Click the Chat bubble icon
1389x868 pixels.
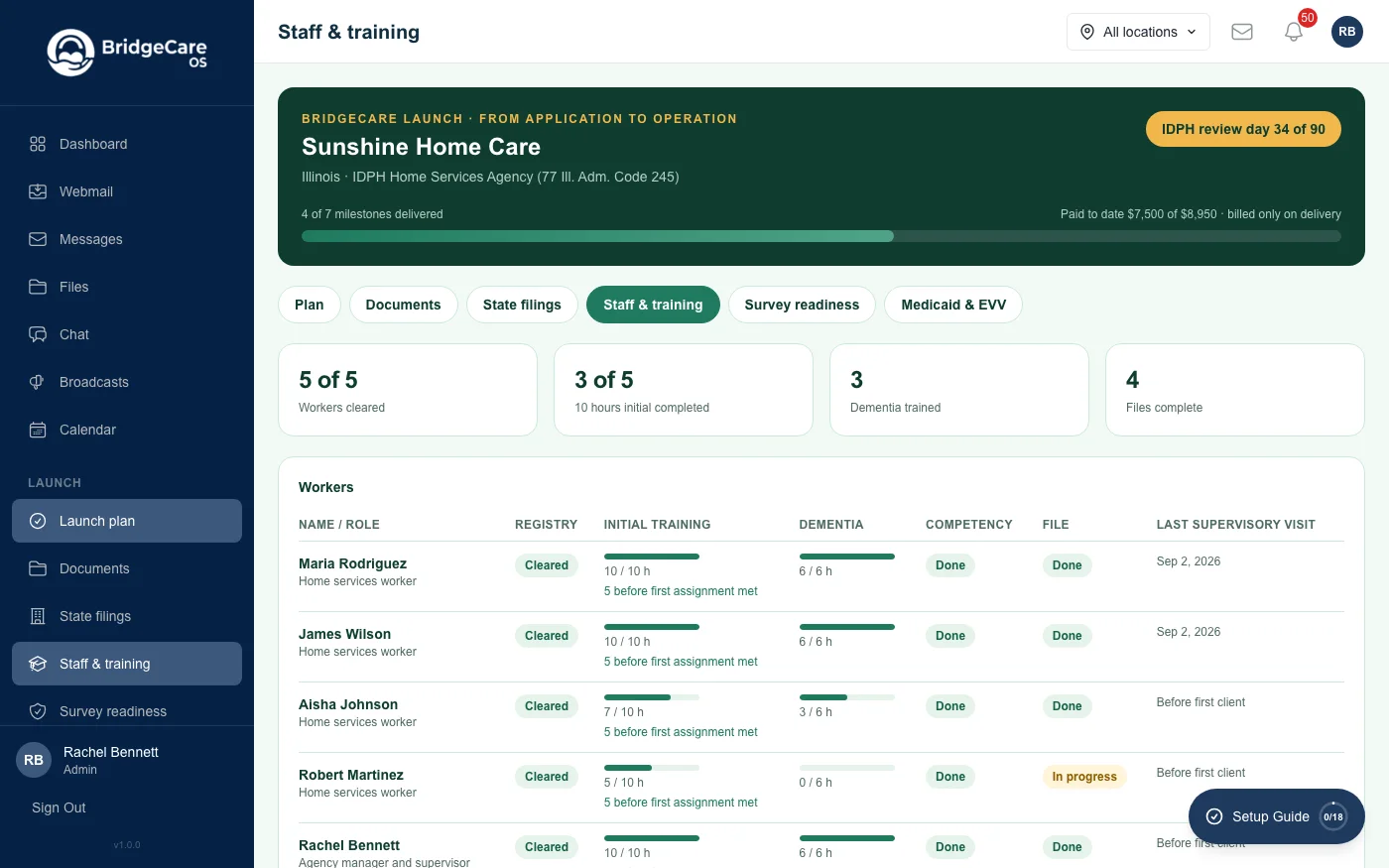[x=38, y=334]
